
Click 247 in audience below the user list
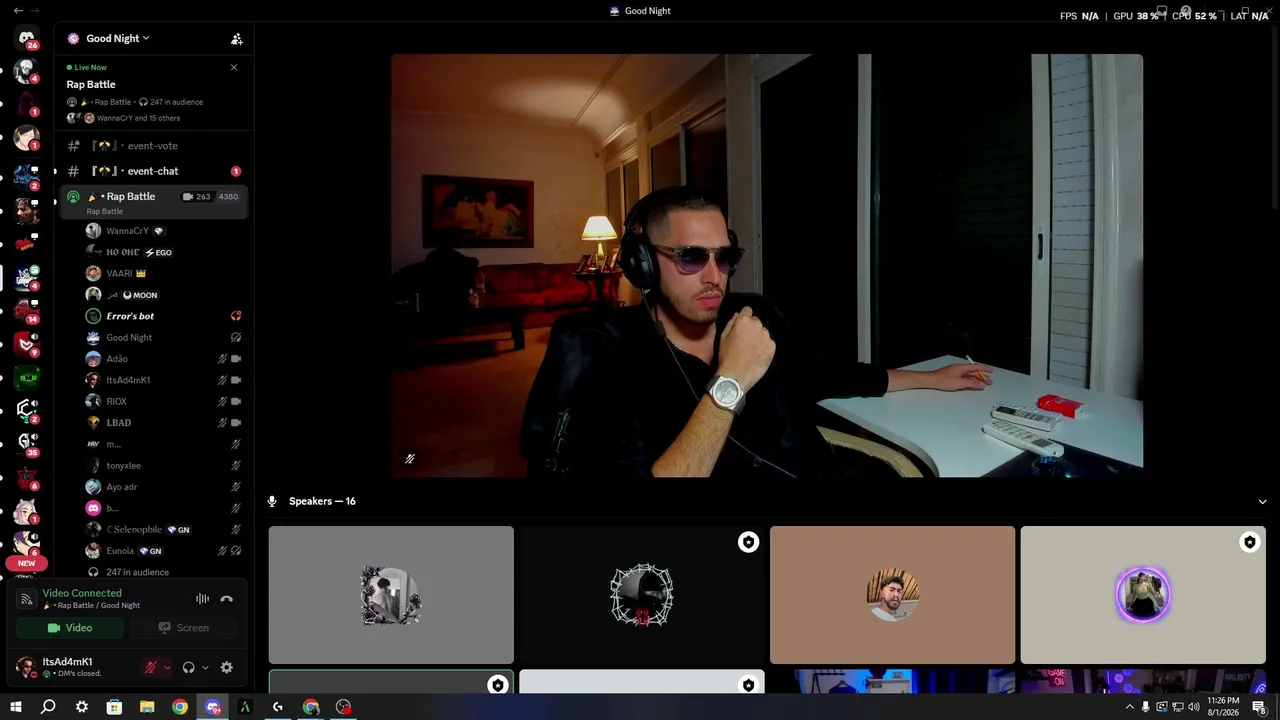tap(137, 572)
